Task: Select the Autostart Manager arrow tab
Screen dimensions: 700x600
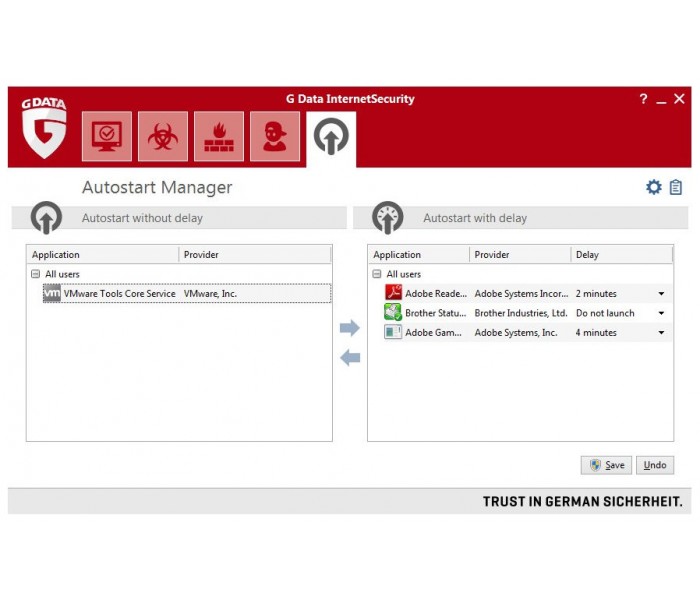Action: click(x=331, y=137)
